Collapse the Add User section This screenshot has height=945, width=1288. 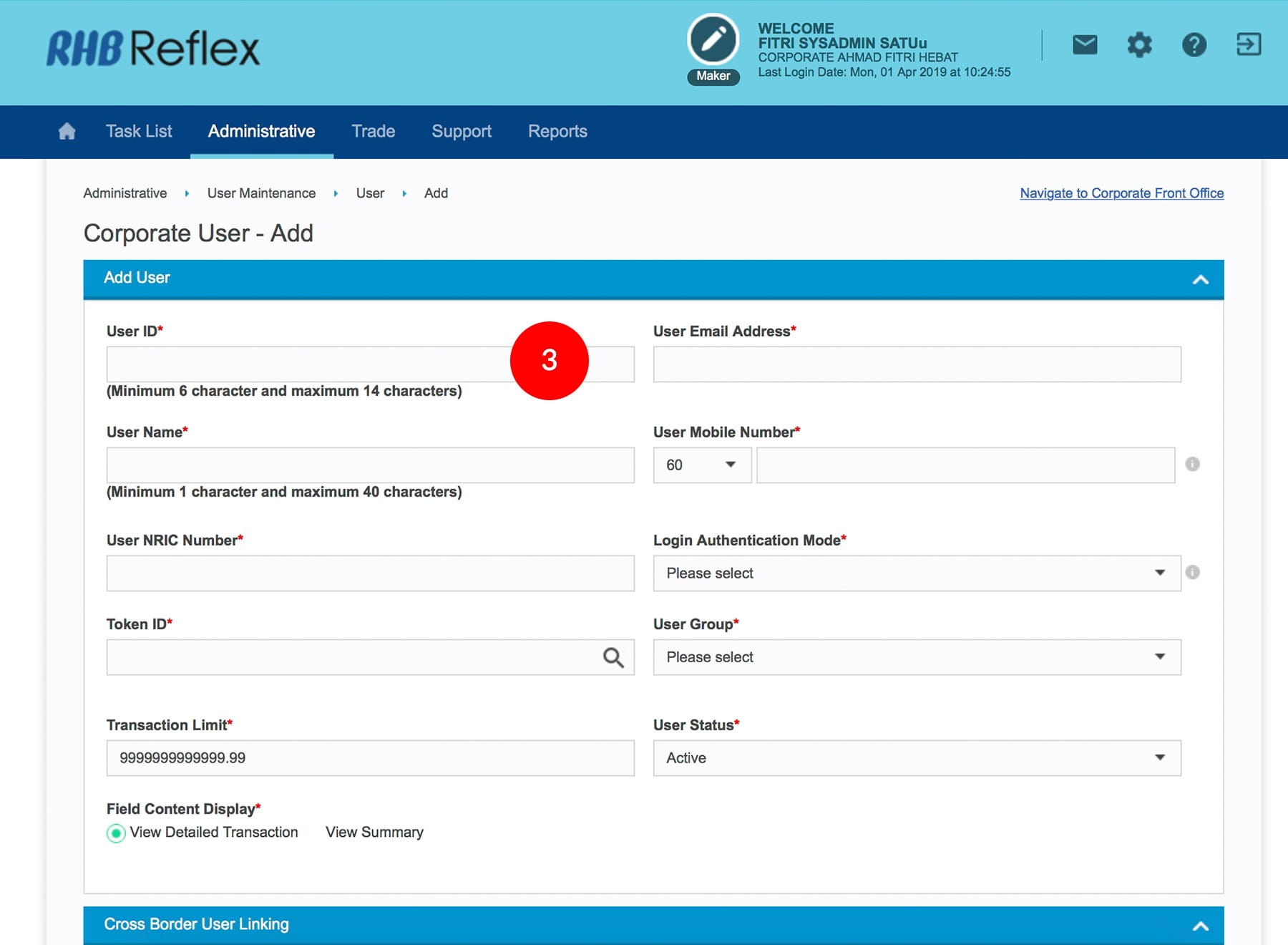pos(1200,279)
